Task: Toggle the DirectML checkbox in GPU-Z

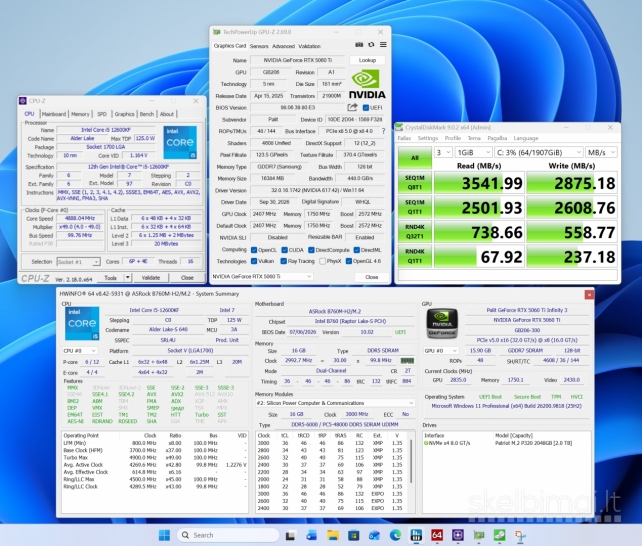Action: click(x=357, y=250)
